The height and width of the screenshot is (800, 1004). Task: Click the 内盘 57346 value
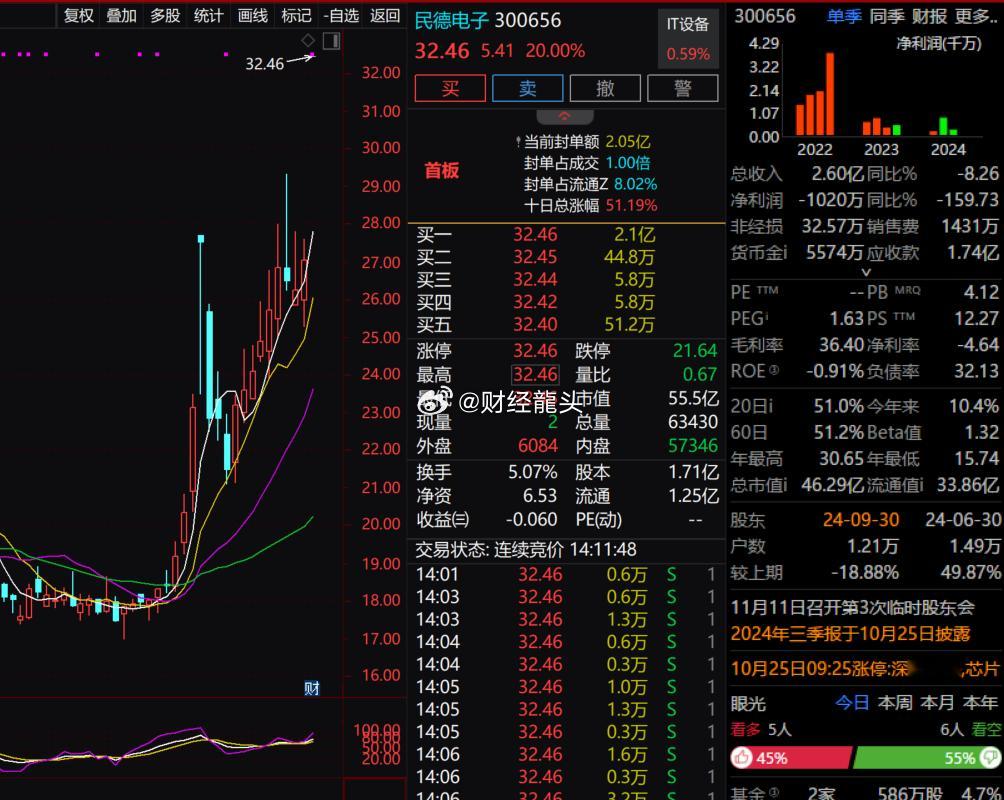(x=693, y=446)
